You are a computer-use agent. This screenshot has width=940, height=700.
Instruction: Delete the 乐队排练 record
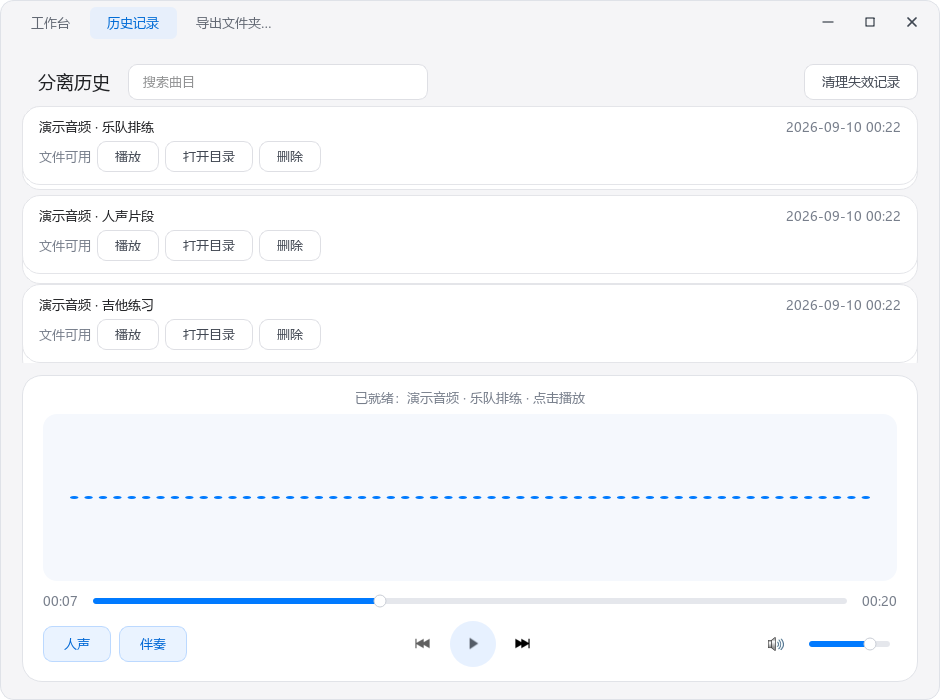pyautogui.click(x=290, y=156)
